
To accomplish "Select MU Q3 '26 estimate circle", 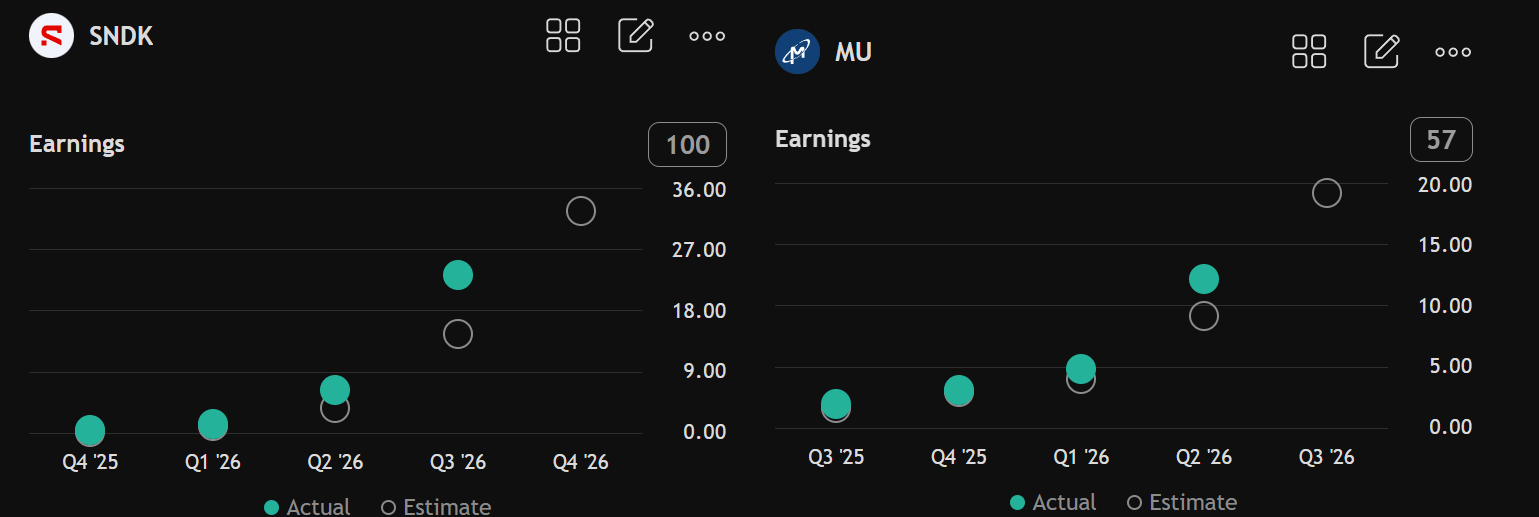I will 1326,193.
